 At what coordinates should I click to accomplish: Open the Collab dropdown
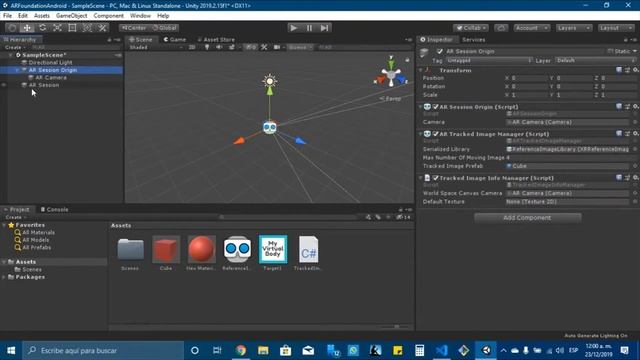471,28
